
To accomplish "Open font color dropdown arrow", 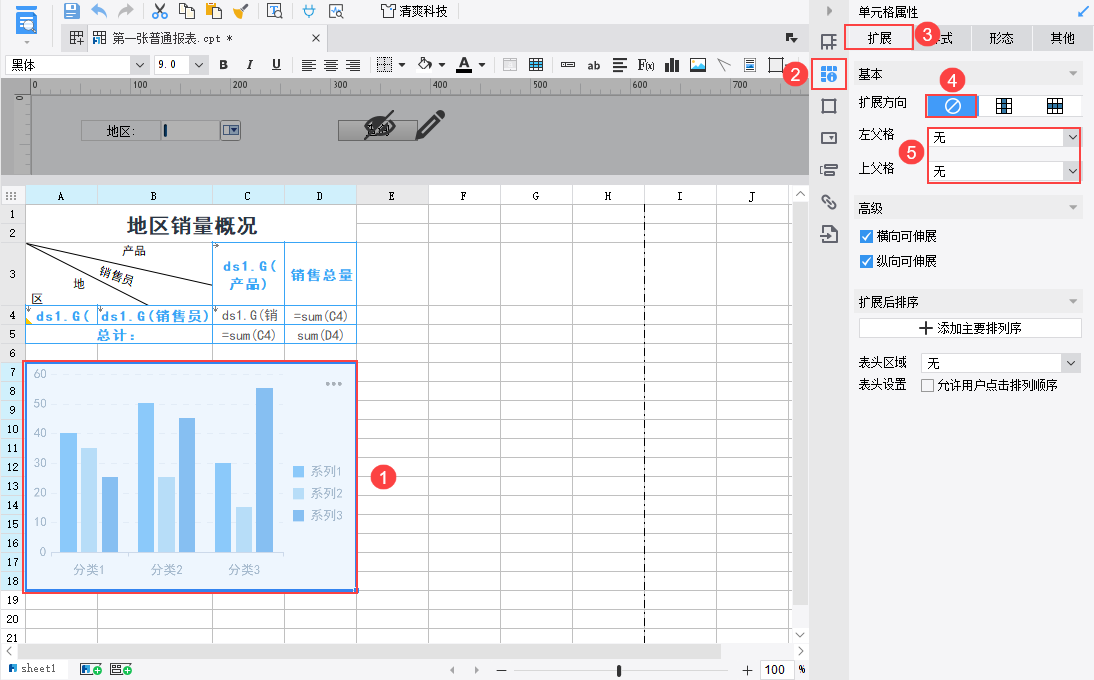I will pos(482,65).
